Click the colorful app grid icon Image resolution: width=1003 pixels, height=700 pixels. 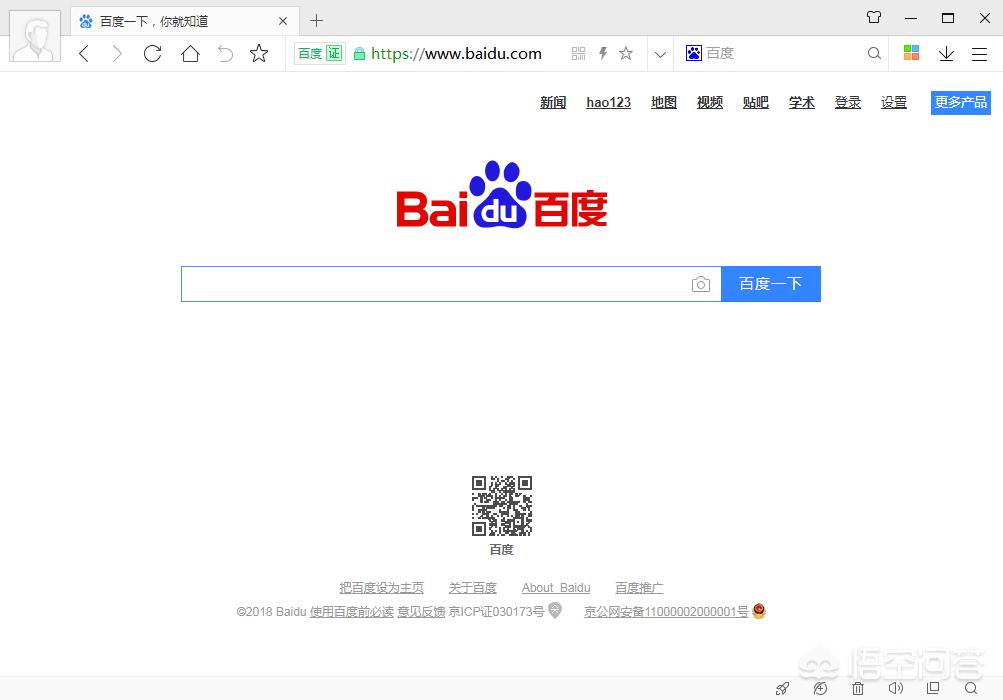coord(910,53)
